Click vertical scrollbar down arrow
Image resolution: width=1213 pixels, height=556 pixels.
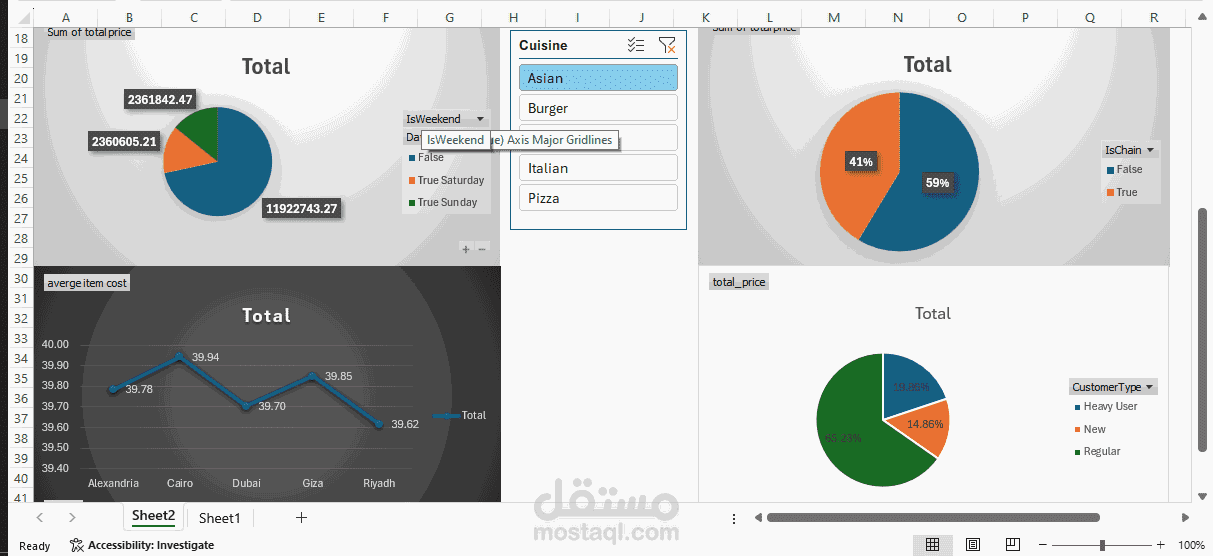[x=1203, y=494]
